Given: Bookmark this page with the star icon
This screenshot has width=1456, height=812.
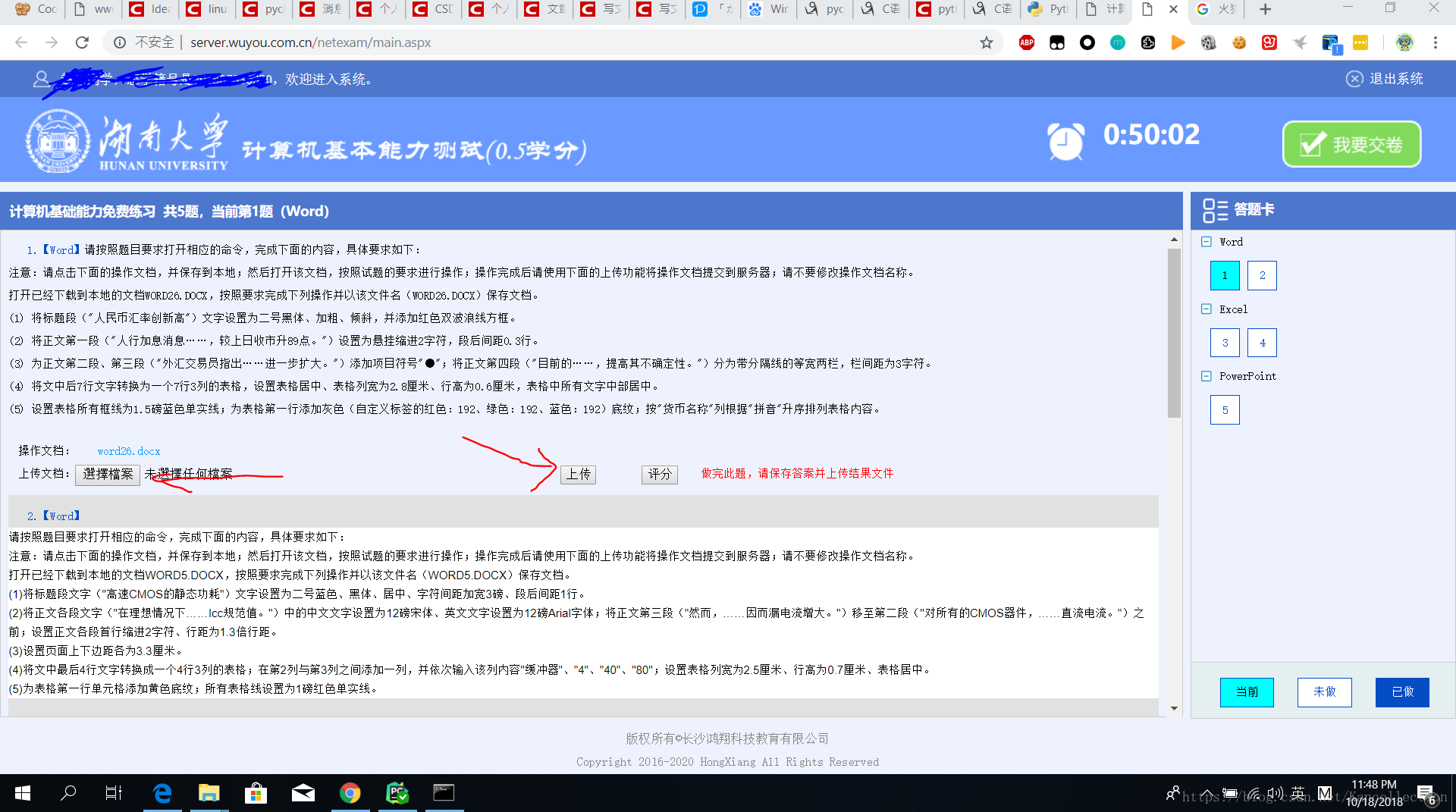Looking at the screenshot, I should point(987,42).
